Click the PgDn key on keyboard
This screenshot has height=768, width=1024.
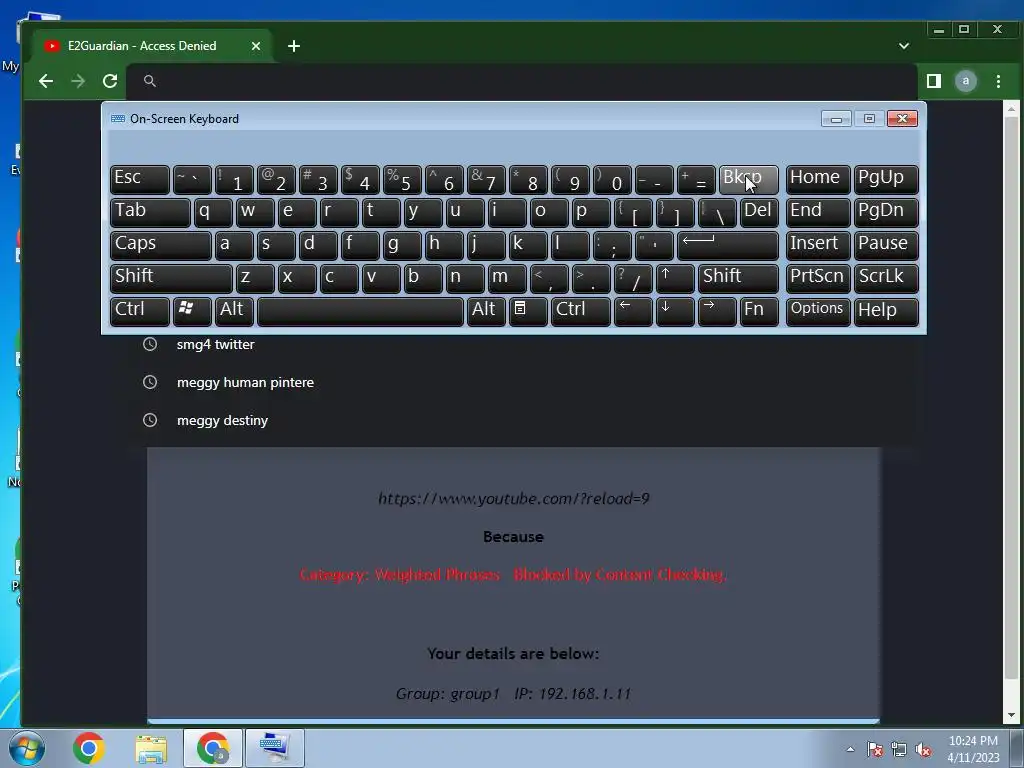click(x=886, y=212)
